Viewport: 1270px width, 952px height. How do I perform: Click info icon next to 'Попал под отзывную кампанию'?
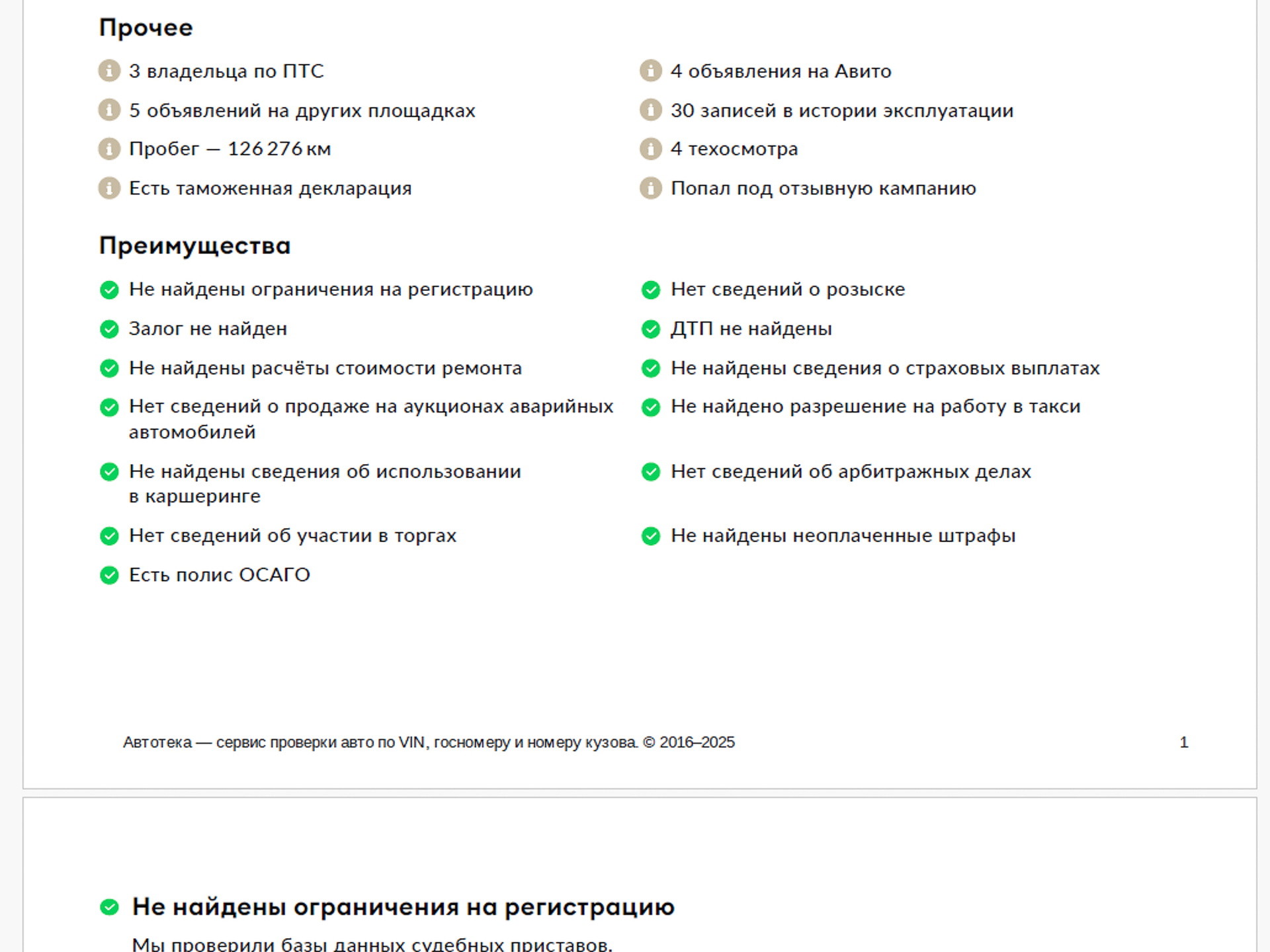[651, 188]
